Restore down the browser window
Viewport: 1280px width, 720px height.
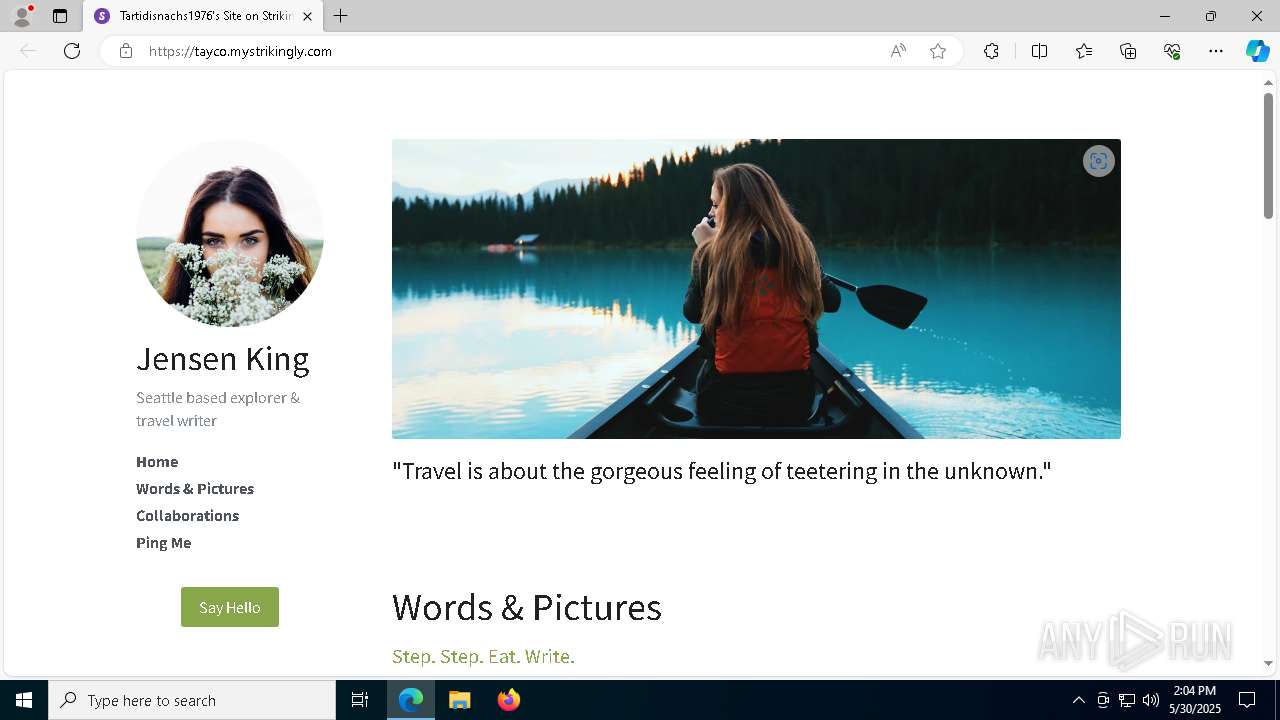pos(1211,16)
